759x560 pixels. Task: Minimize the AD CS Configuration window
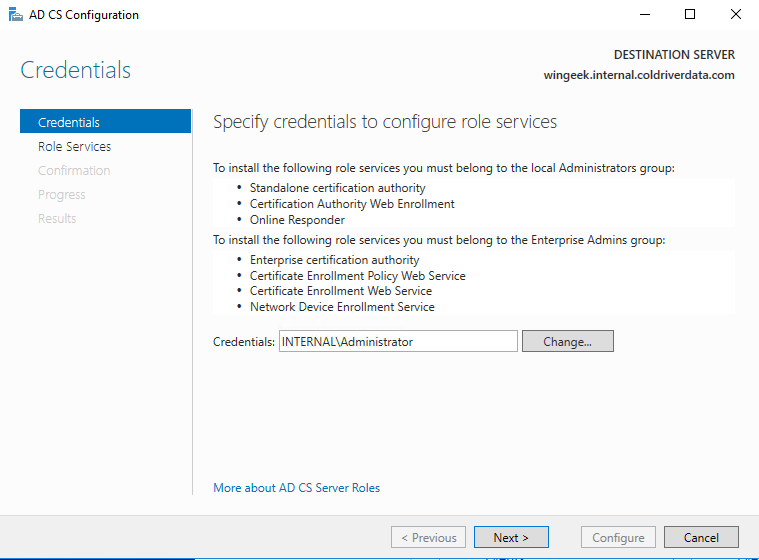coord(643,15)
